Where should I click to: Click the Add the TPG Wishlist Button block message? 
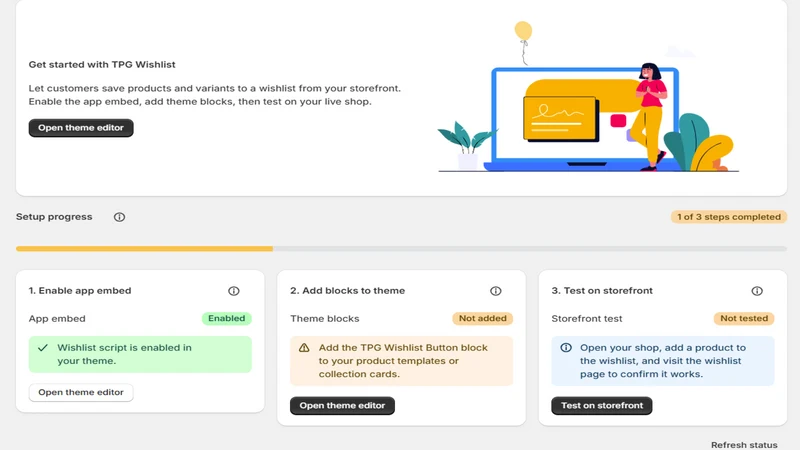403,361
